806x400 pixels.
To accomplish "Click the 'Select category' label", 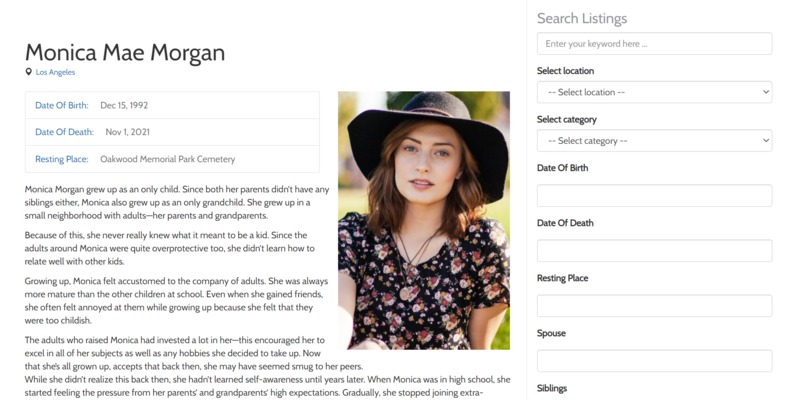I will point(567,119).
